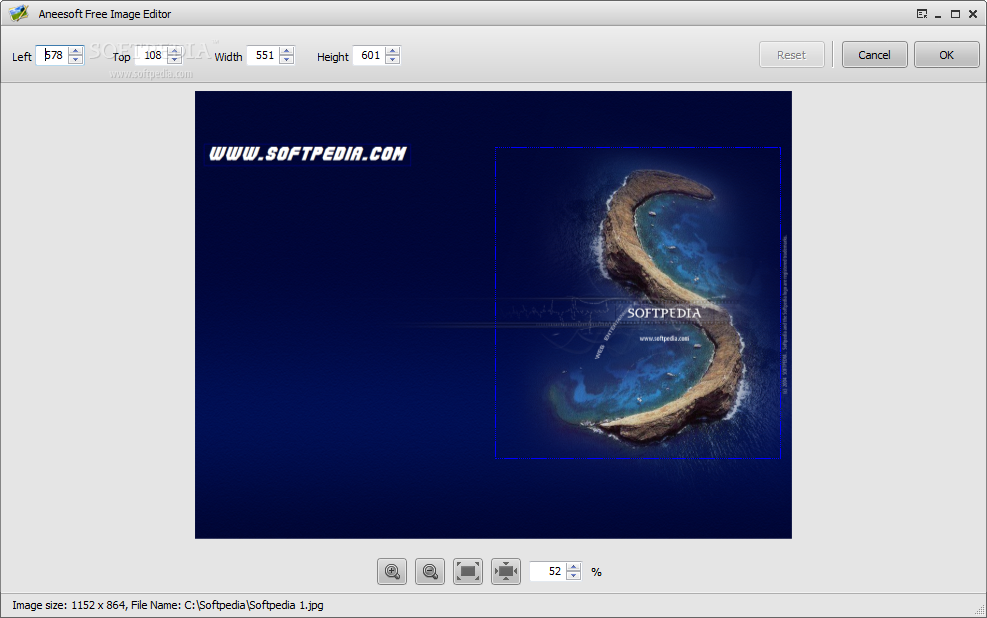Click the title bar options icon left of minimize

922,14
